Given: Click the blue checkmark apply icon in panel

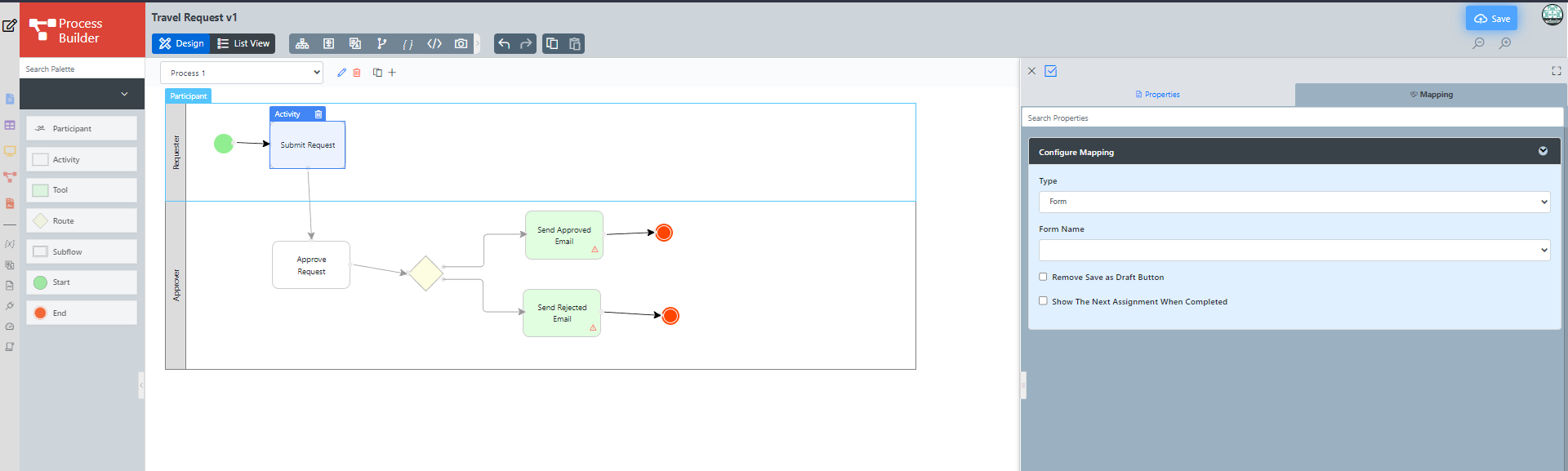Looking at the screenshot, I should (x=1051, y=71).
